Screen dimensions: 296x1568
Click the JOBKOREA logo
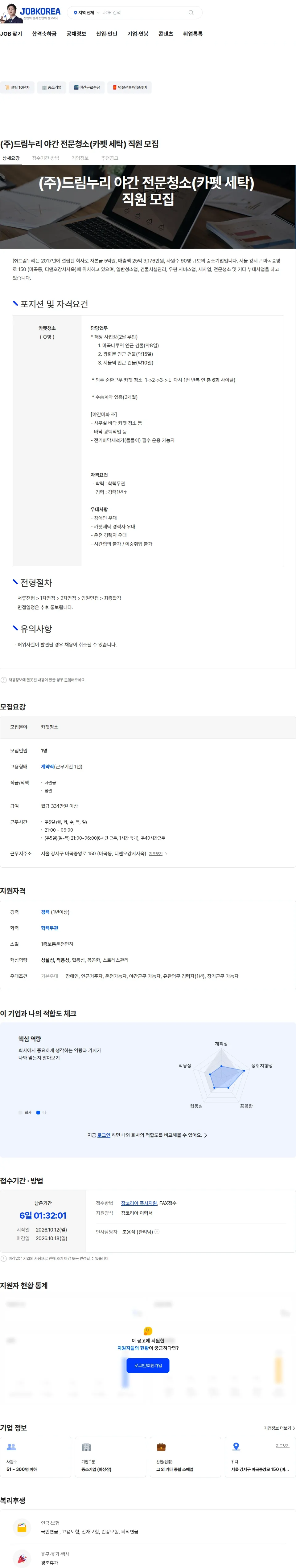coord(40,11)
